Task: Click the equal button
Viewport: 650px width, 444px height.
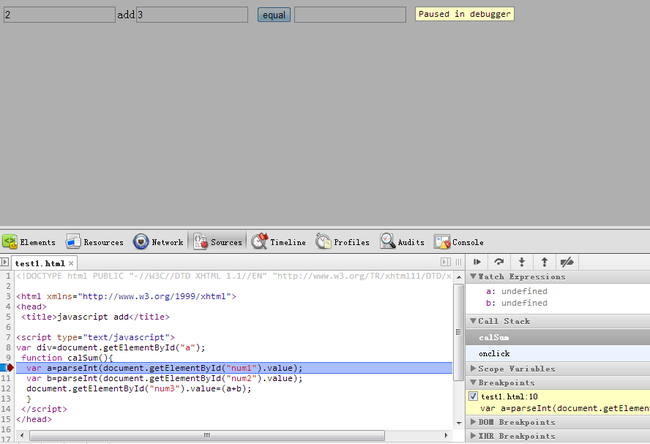Action: 274,15
